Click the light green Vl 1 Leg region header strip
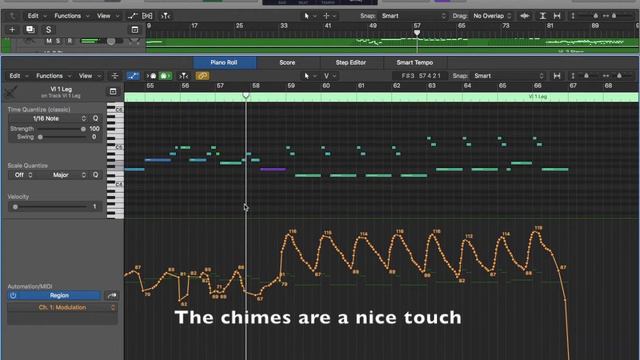 click(x=381, y=97)
